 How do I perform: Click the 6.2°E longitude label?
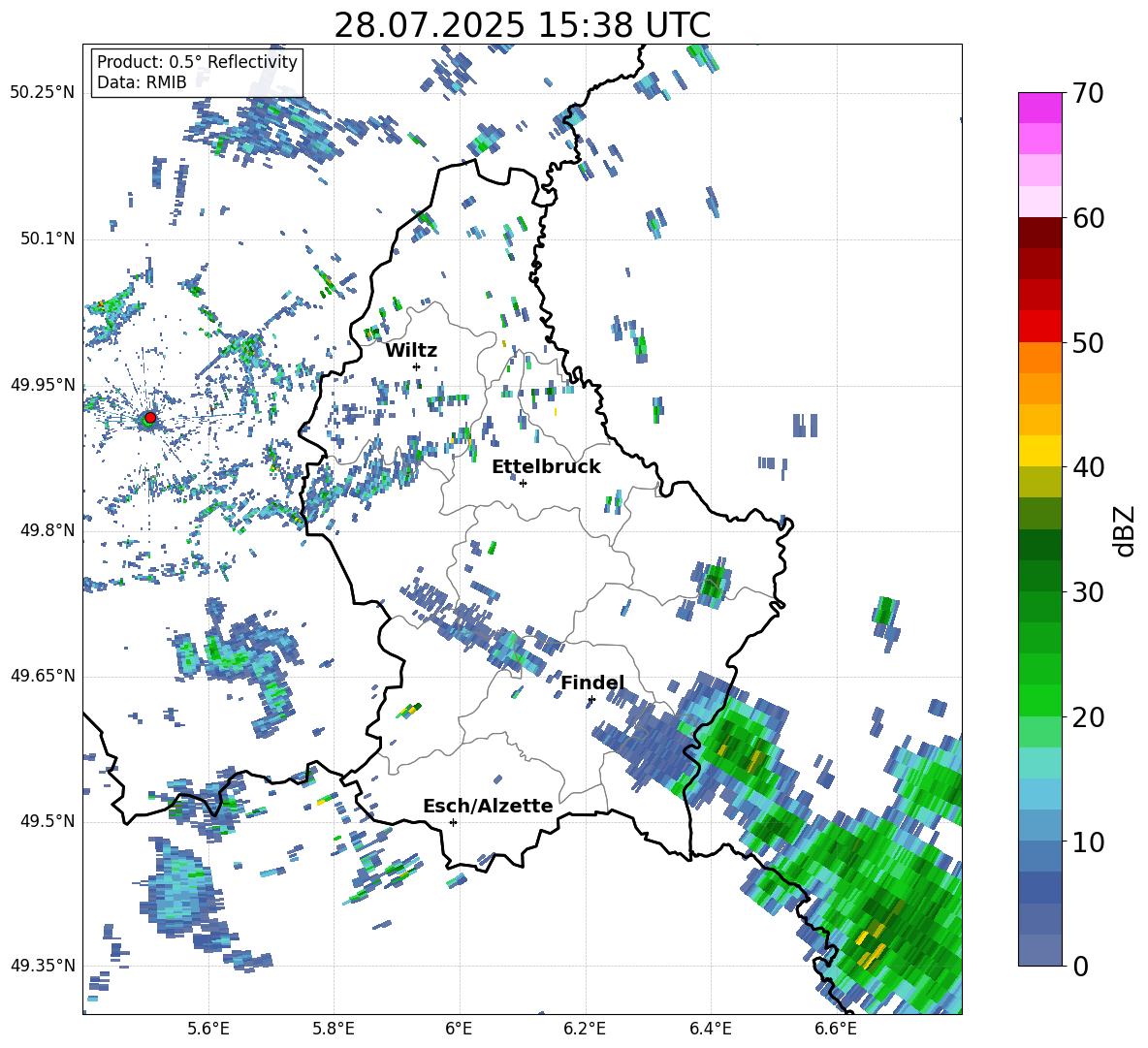click(x=585, y=1029)
